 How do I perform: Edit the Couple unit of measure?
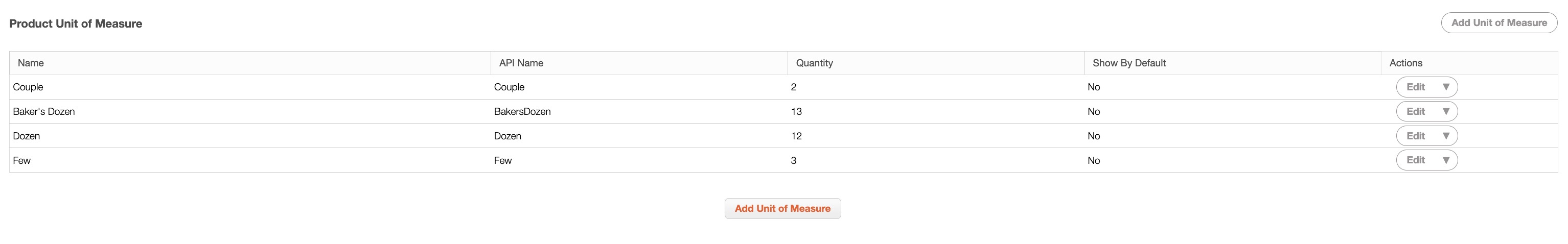(x=1415, y=87)
